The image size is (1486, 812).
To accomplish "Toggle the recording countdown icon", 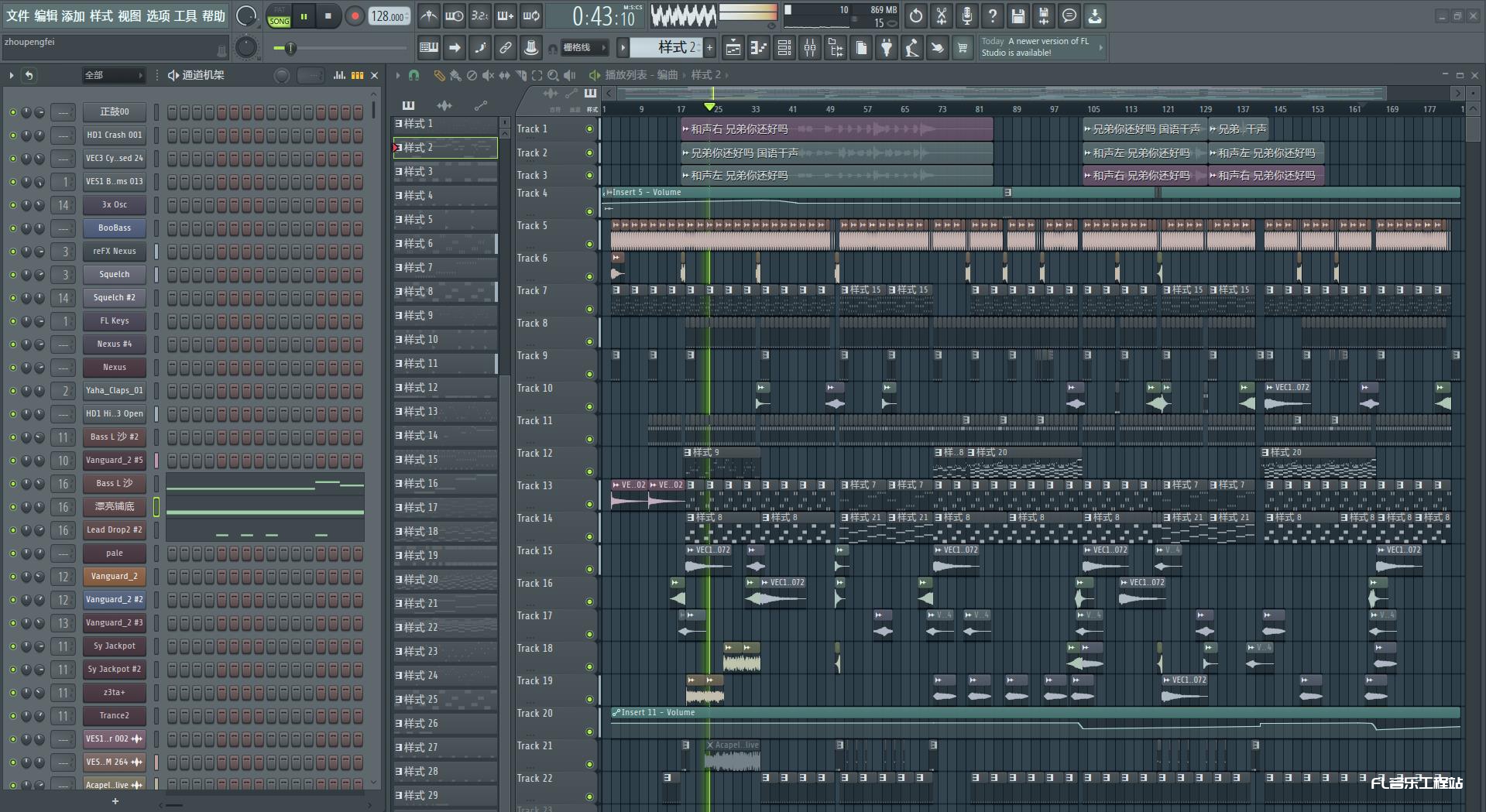I will click(x=480, y=15).
